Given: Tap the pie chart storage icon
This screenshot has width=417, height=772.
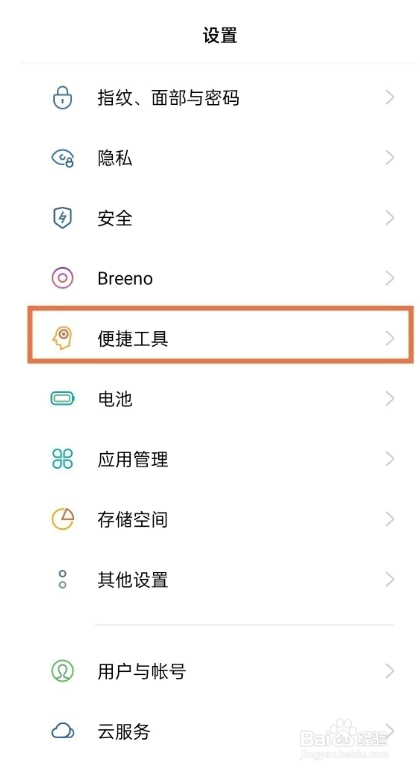Looking at the screenshot, I should coord(63,519).
